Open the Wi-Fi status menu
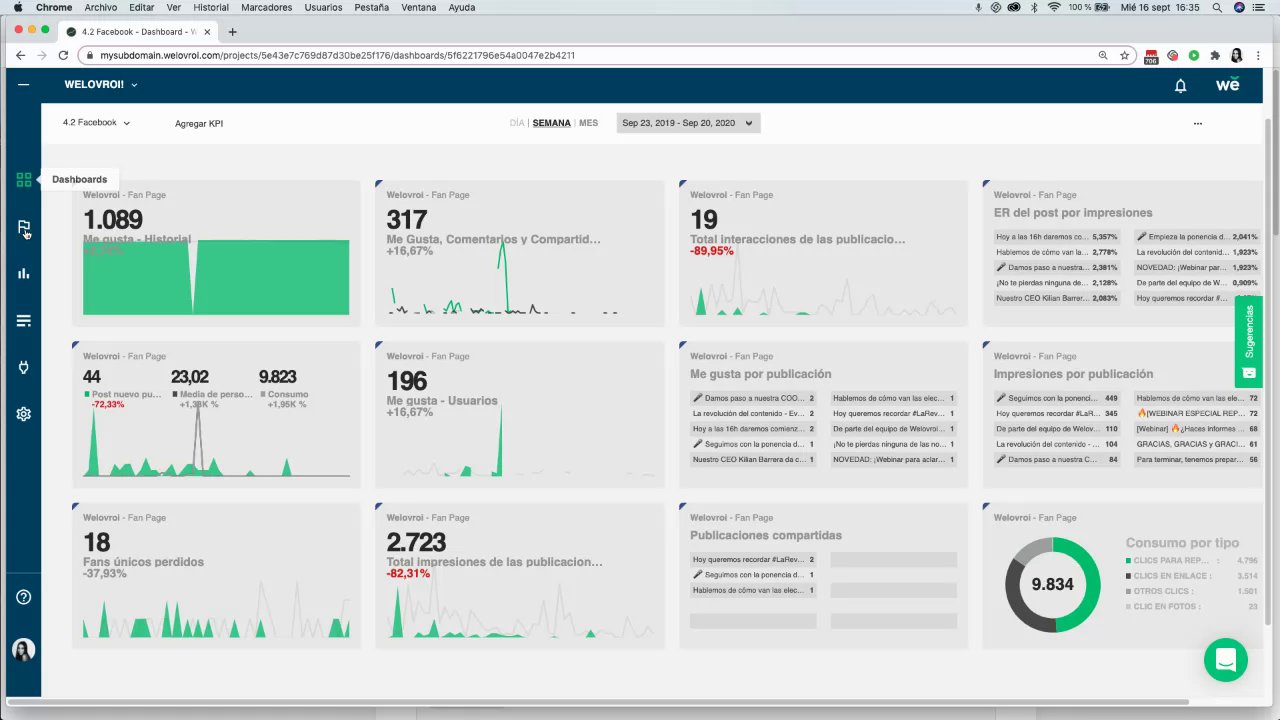The height and width of the screenshot is (720, 1280). [x=1053, y=7]
